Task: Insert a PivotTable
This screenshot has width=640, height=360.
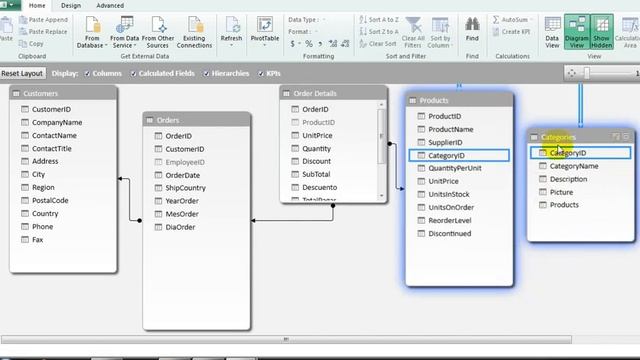Action: [264, 32]
